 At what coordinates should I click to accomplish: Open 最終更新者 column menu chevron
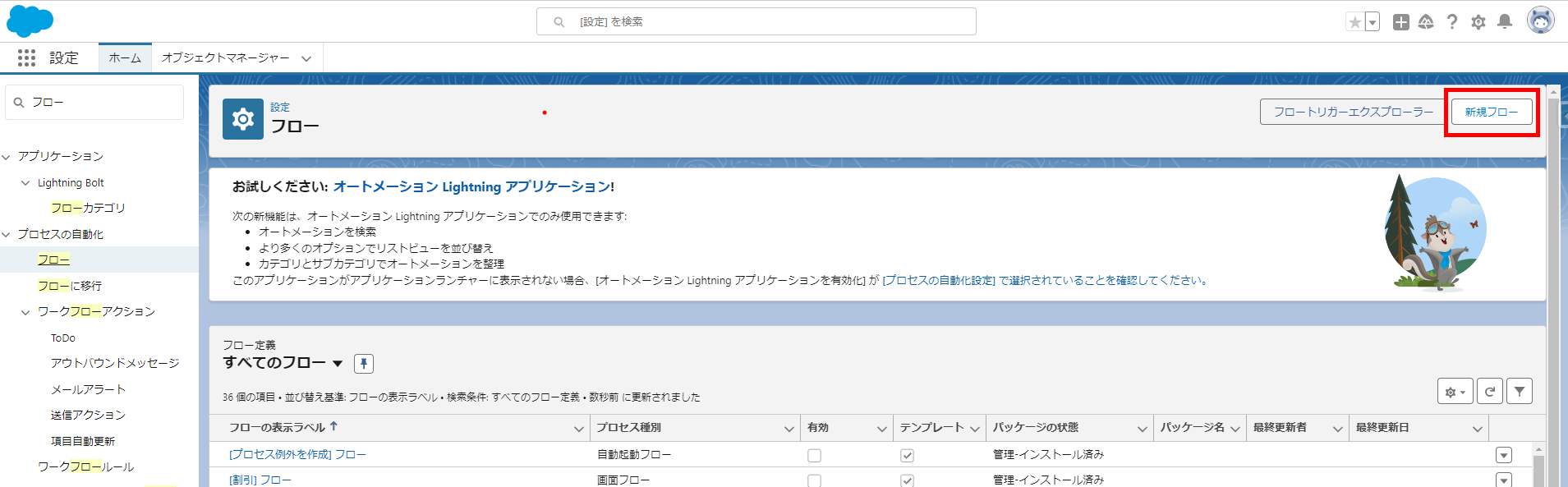pyautogui.click(x=1338, y=429)
